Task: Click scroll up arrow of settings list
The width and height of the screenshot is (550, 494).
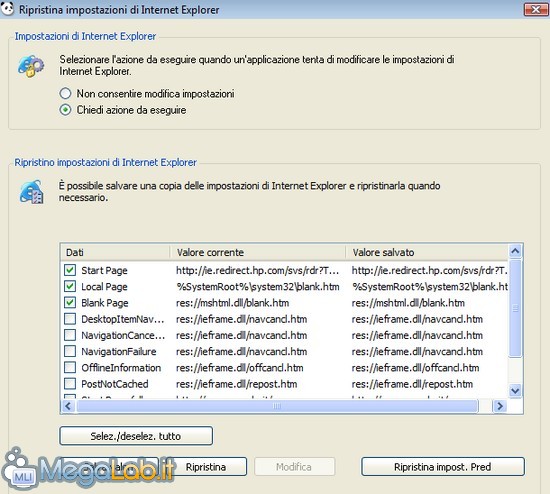Action: tap(515, 251)
